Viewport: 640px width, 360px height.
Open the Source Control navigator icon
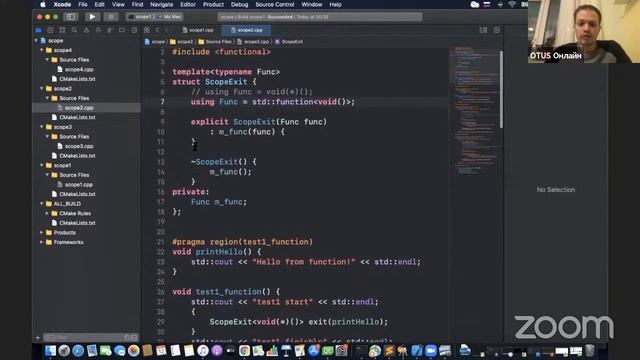click(x=50, y=30)
